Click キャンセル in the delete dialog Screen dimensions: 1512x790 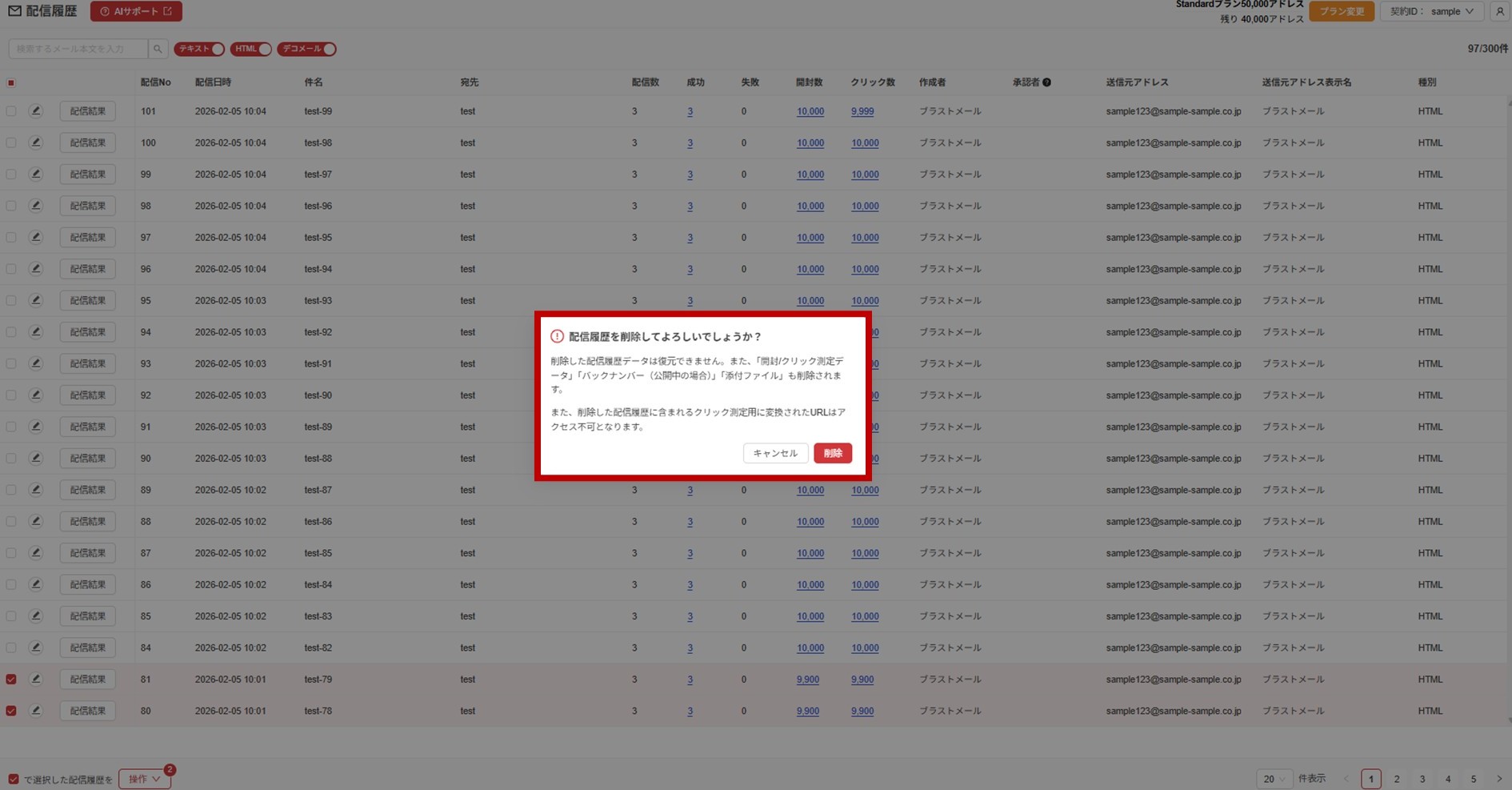[774, 453]
